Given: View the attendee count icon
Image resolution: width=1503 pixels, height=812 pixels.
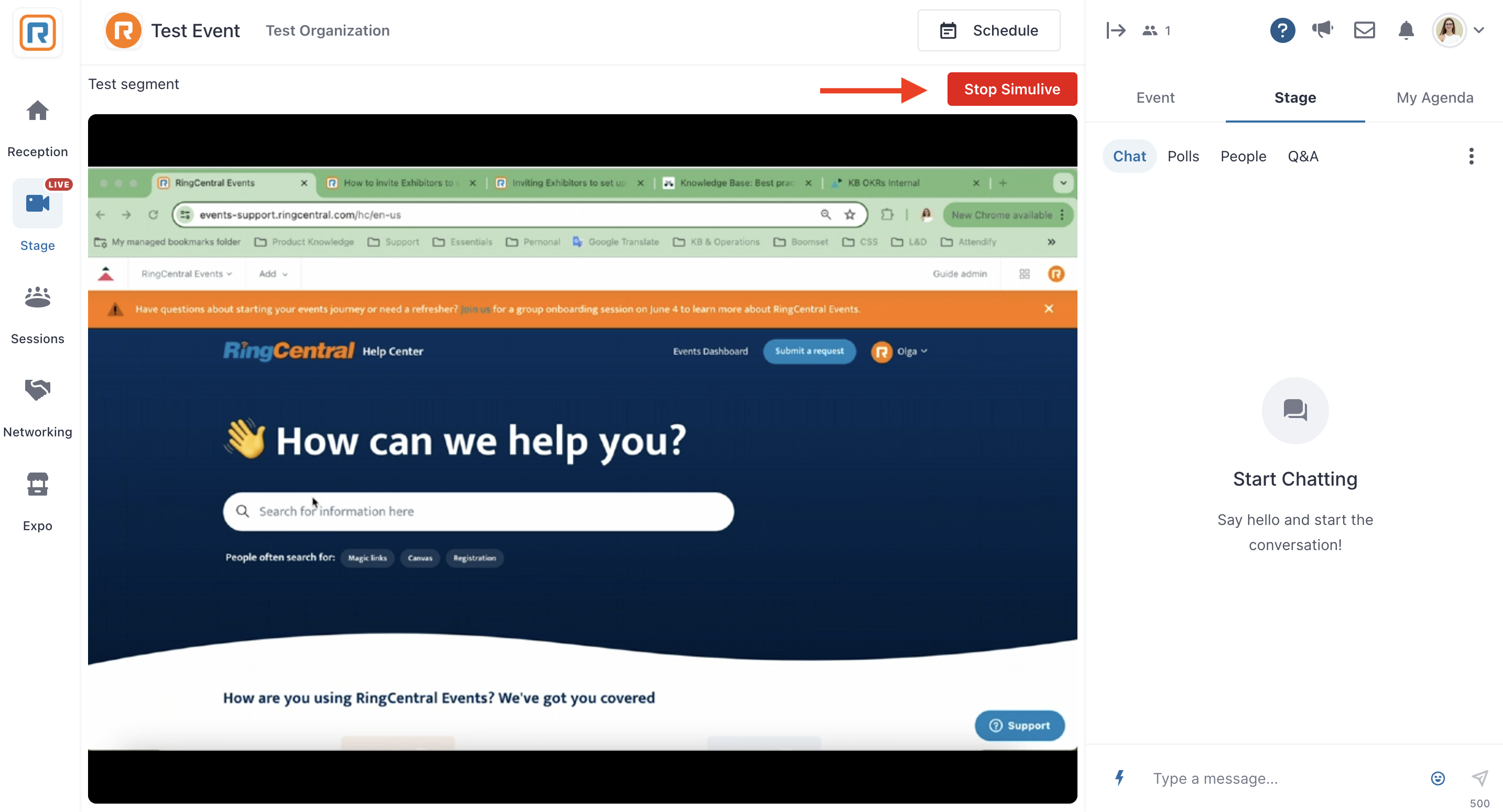Looking at the screenshot, I should (x=1149, y=30).
